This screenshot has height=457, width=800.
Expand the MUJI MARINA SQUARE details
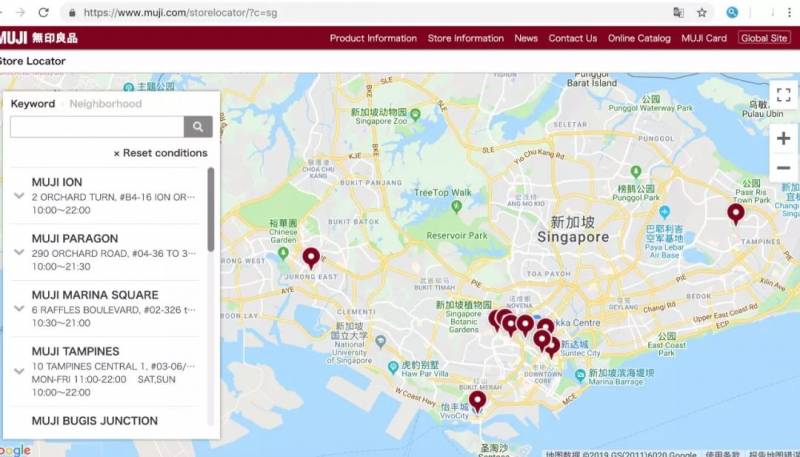pos(19,309)
